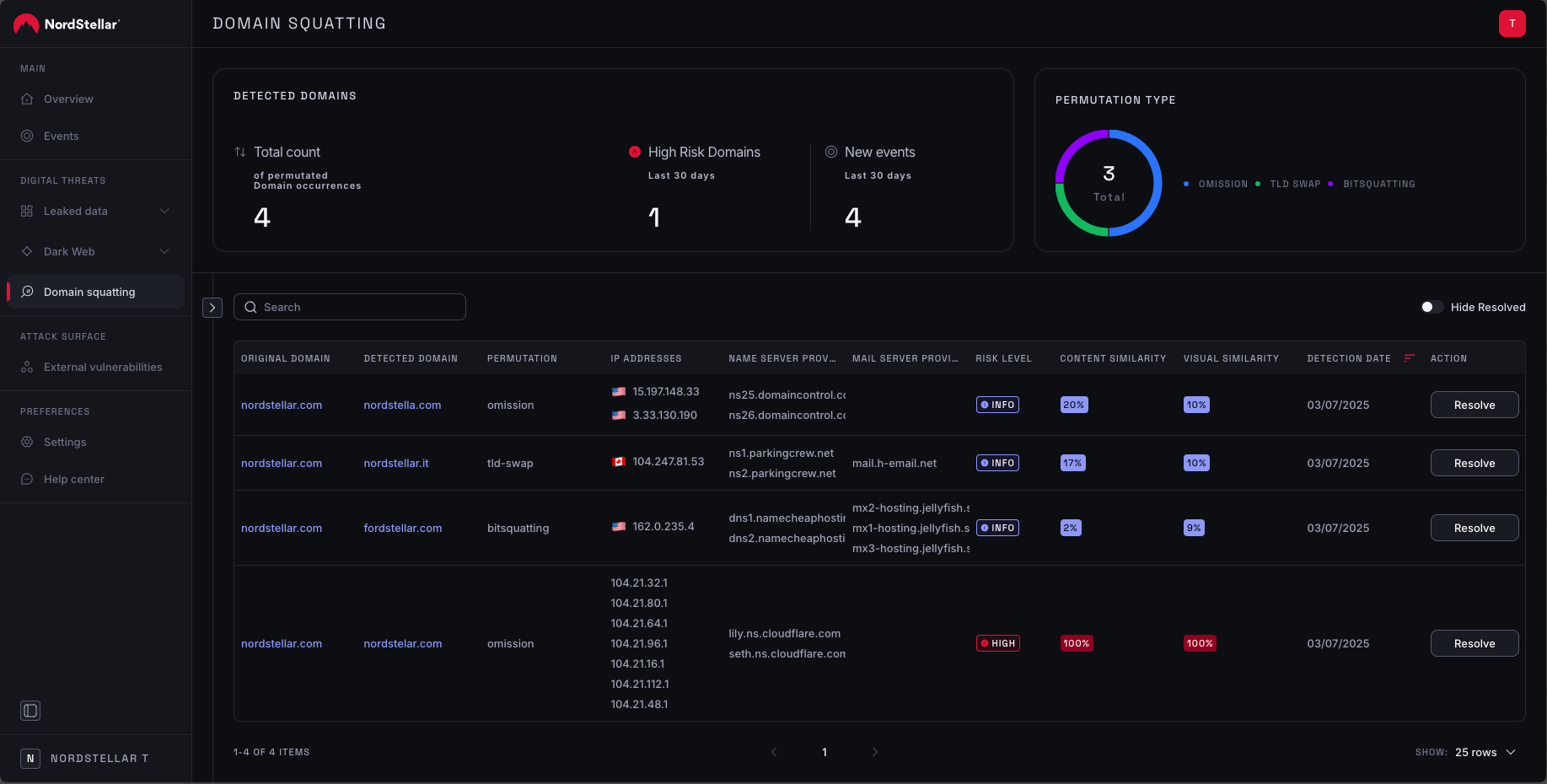Open Settings gear in sidebar
The height and width of the screenshot is (784, 1547).
pyautogui.click(x=27, y=442)
